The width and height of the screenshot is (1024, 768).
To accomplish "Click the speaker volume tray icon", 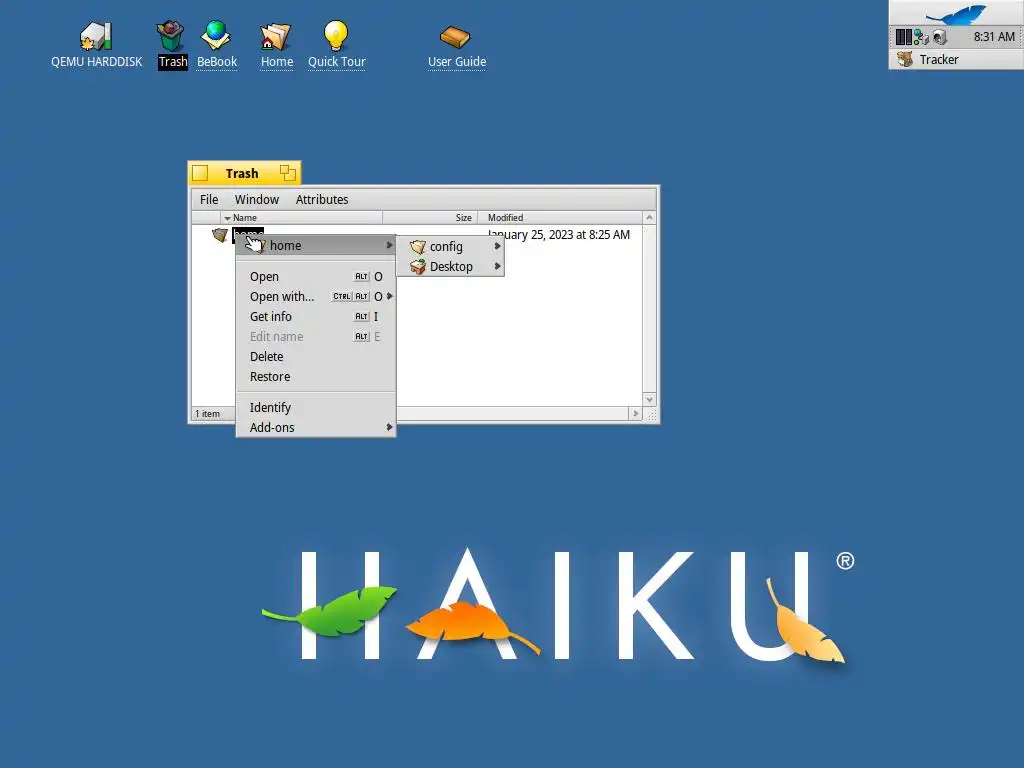I will 939,37.
